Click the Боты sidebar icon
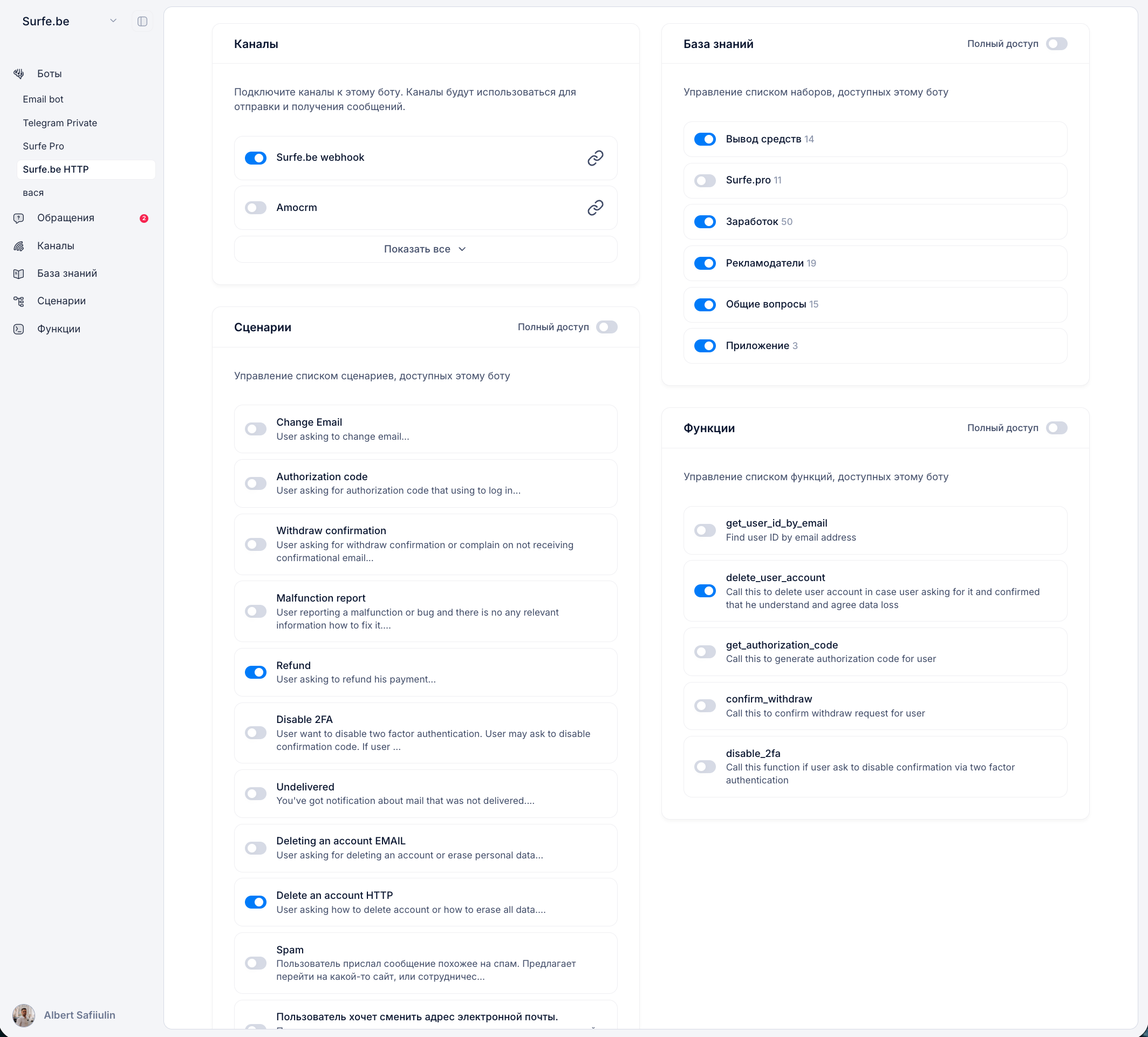 [x=19, y=73]
